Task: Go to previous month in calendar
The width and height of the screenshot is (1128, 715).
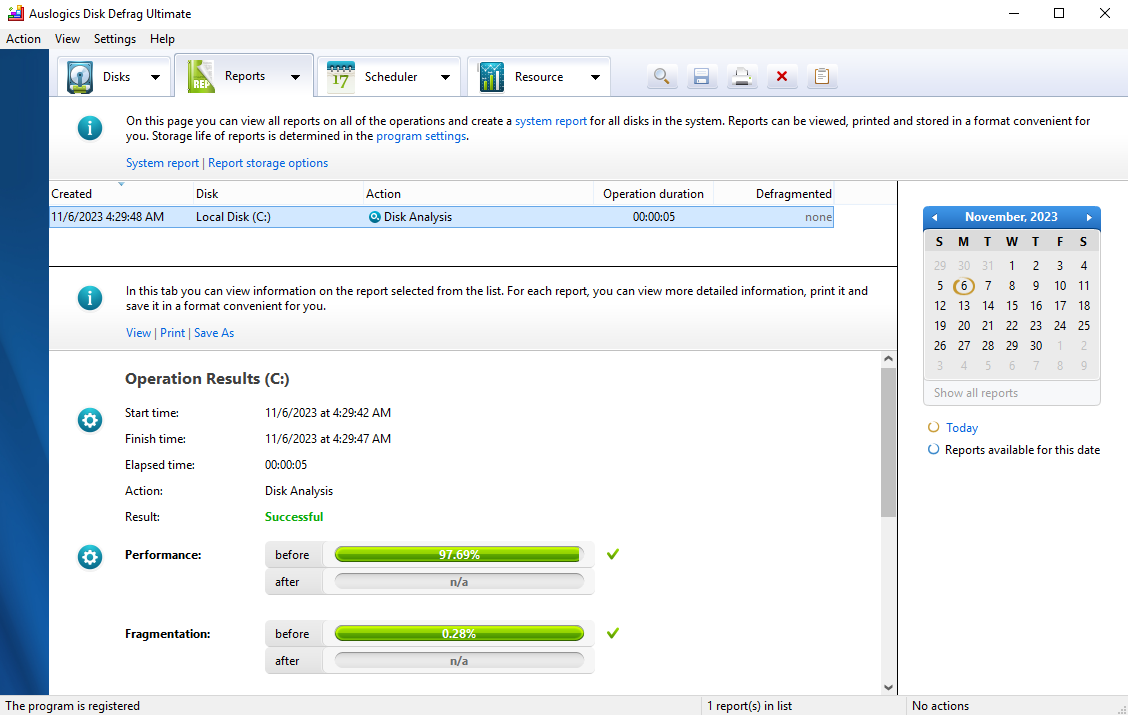Action: (x=934, y=217)
